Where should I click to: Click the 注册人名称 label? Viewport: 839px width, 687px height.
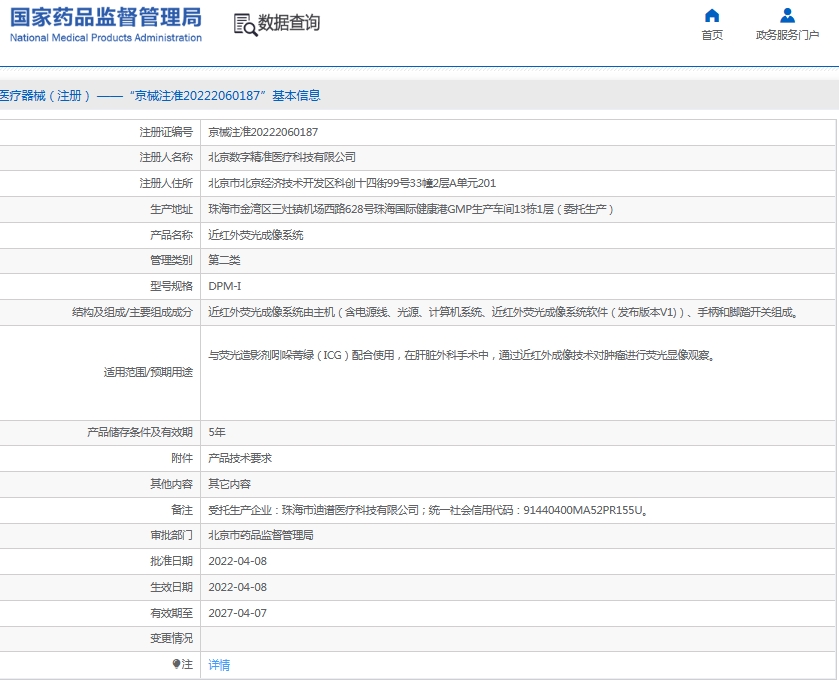[x=166, y=157]
